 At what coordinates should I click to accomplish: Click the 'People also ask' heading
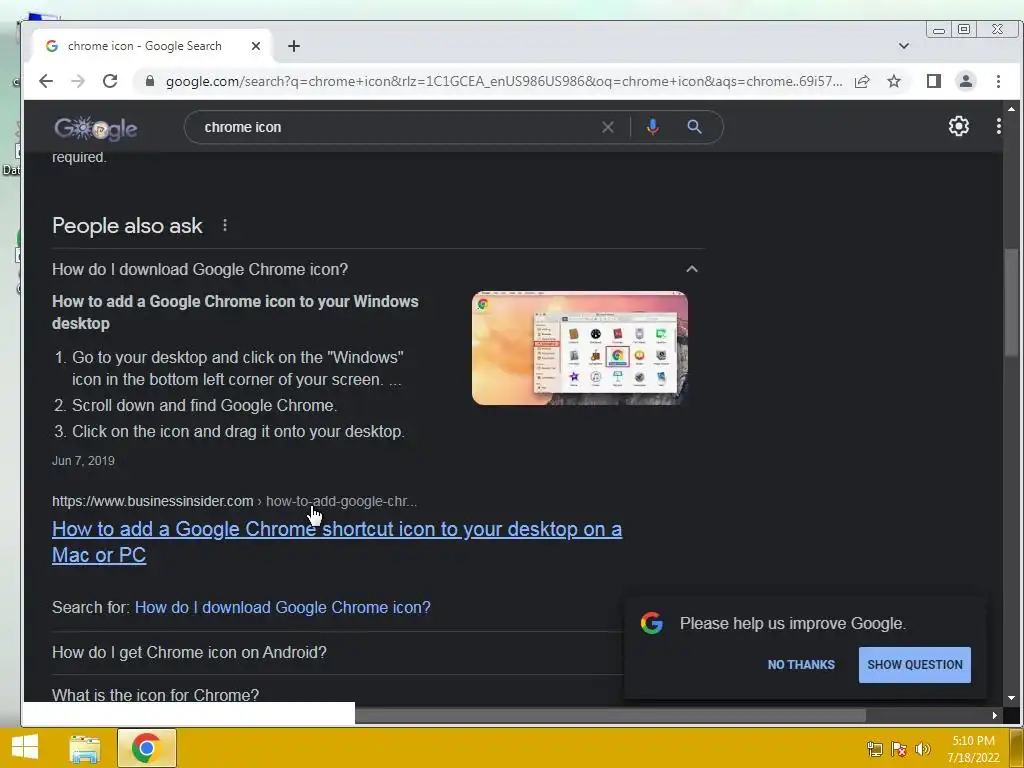click(x=127, y=225)
